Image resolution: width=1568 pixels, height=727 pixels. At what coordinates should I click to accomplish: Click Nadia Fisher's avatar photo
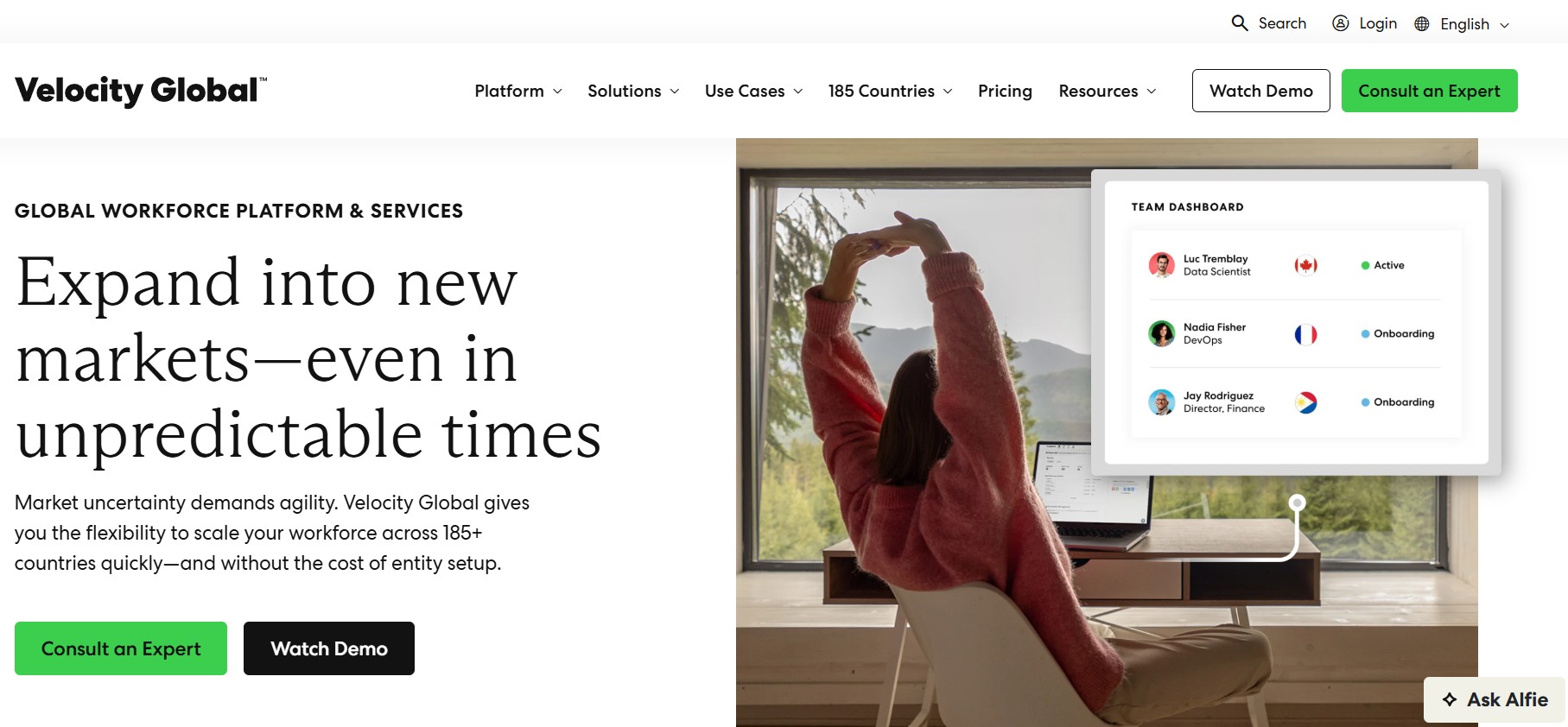tap(1161, 333)
